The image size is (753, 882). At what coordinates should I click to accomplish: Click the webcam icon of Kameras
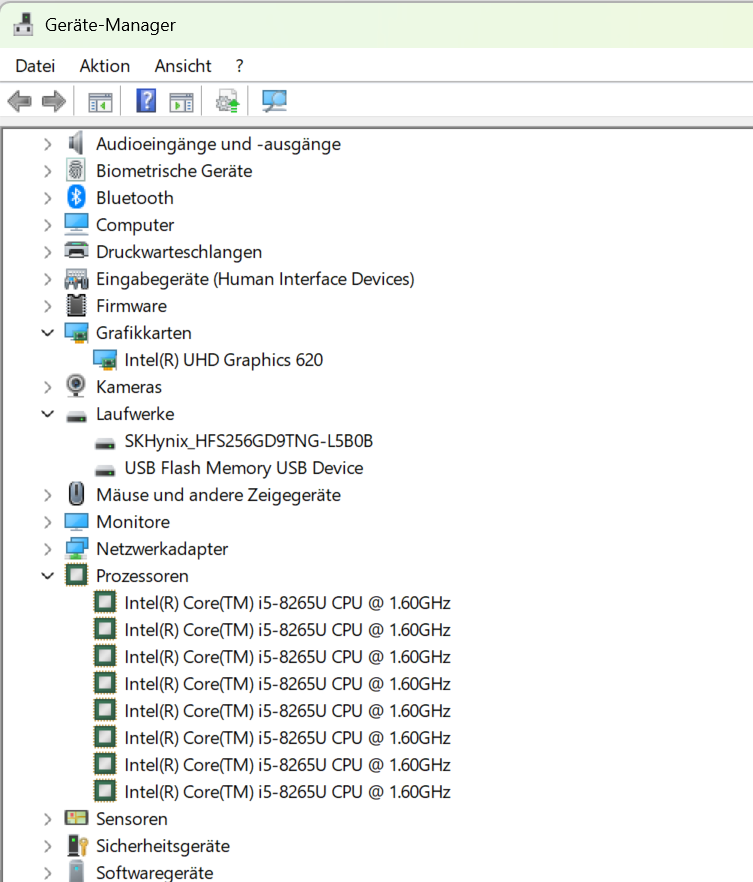click(76, 386)
